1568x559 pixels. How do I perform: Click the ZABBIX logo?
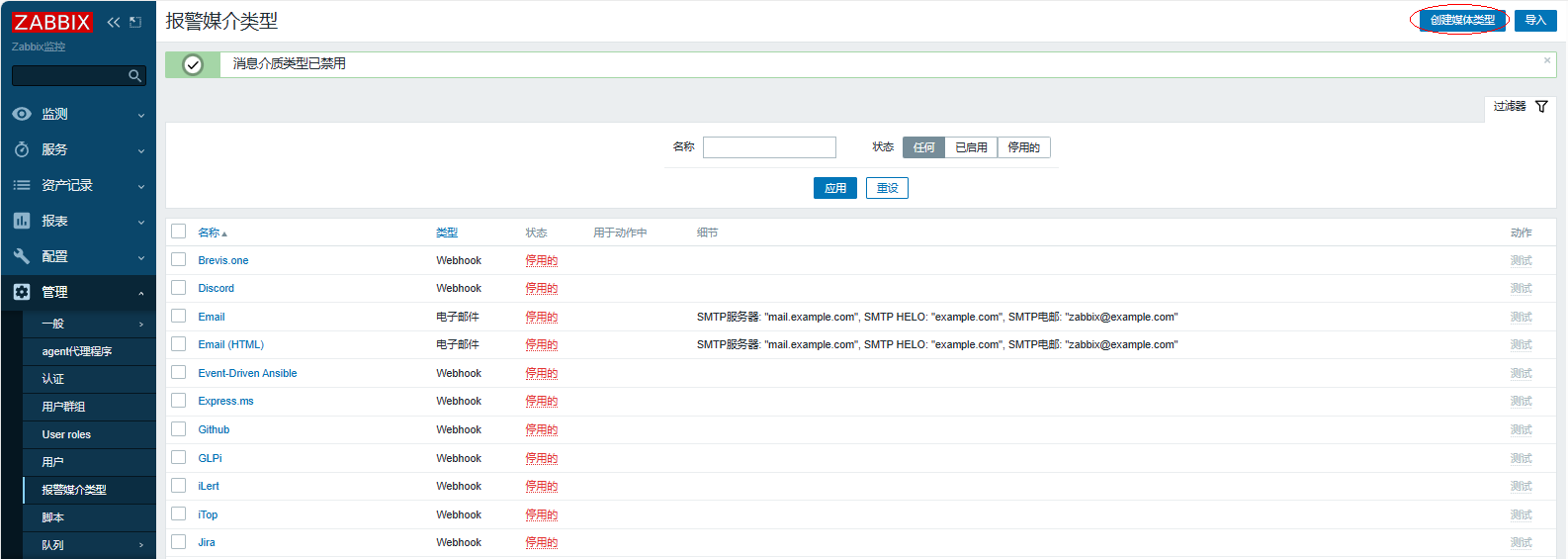pos(51,22)
